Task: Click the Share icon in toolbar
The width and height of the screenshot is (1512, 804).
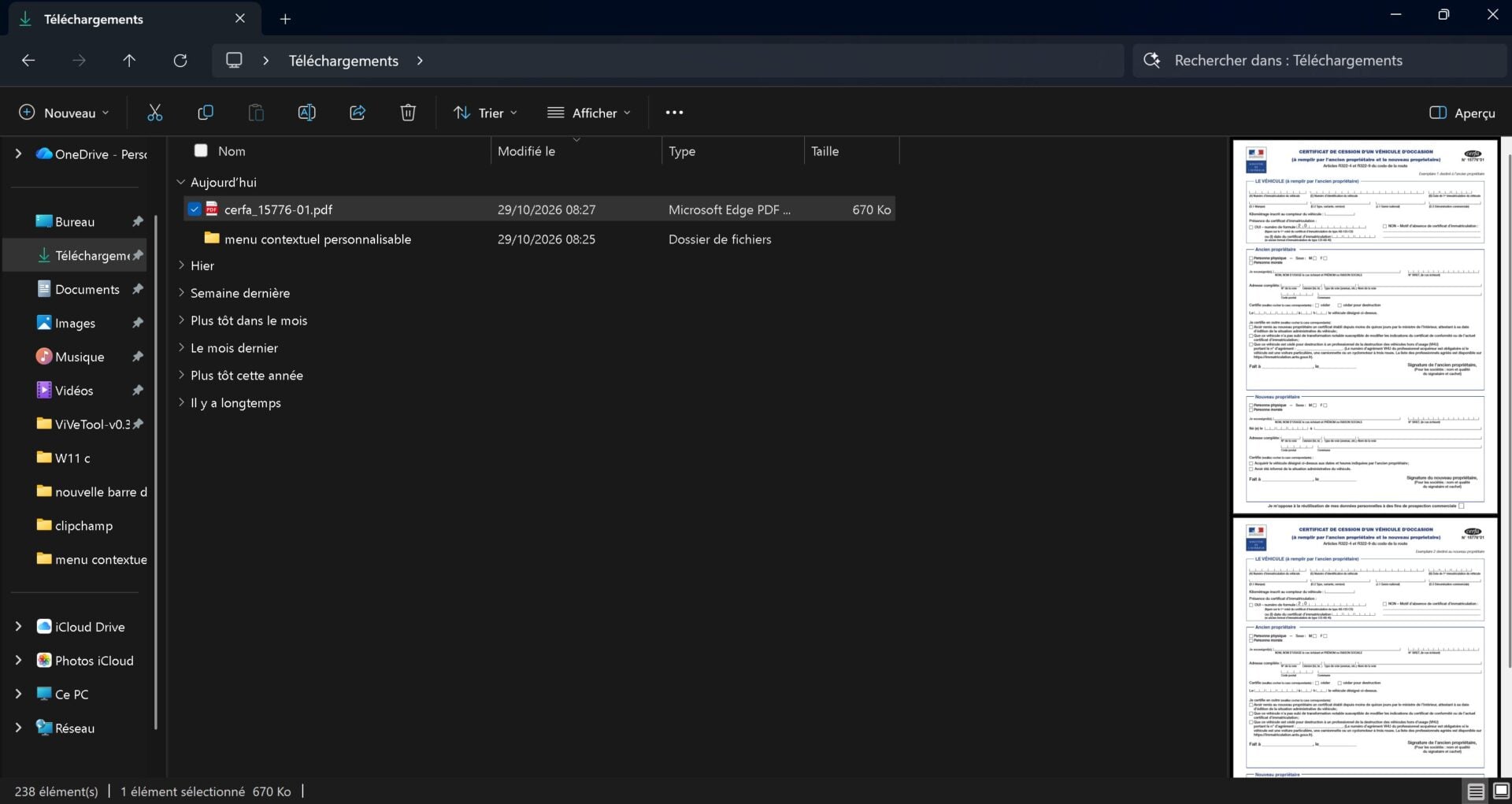Action: pyautogui.click(x=358, y=113)
